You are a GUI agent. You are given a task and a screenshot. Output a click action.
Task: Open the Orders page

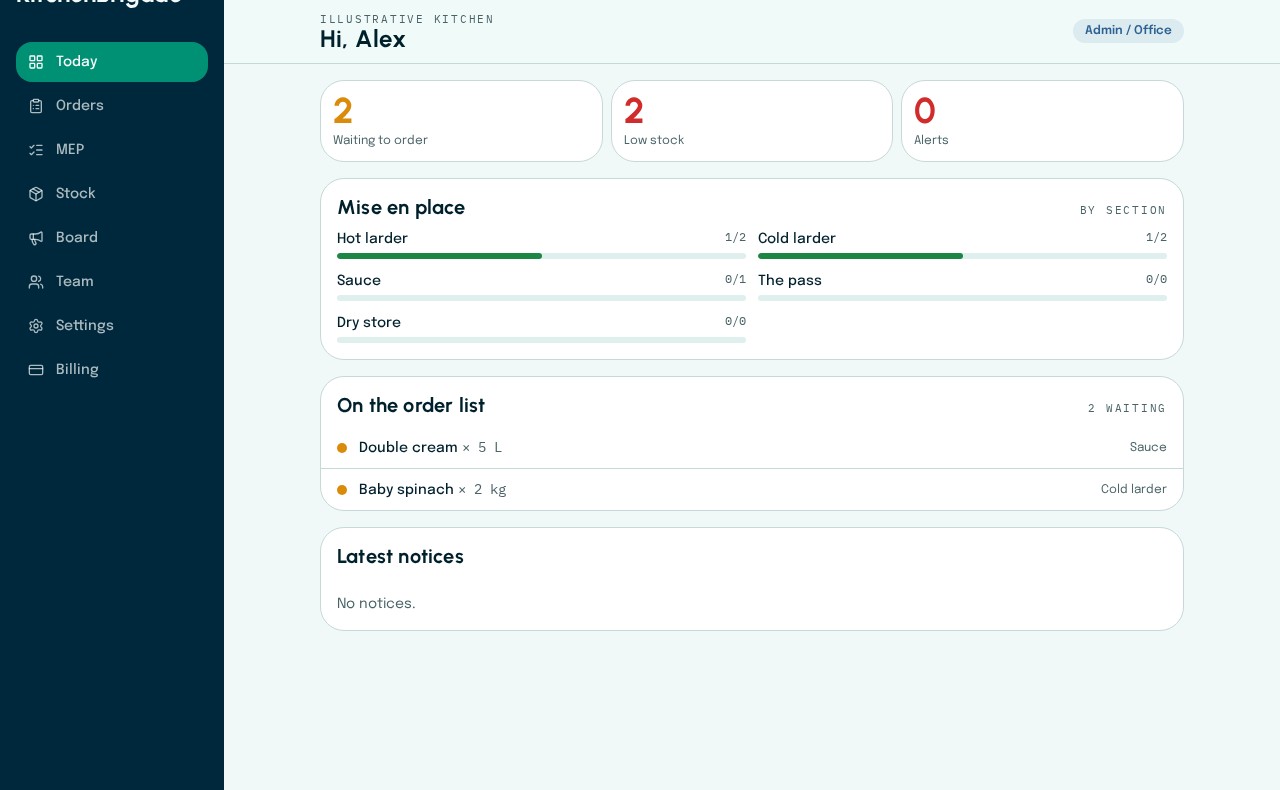[112, 106]
